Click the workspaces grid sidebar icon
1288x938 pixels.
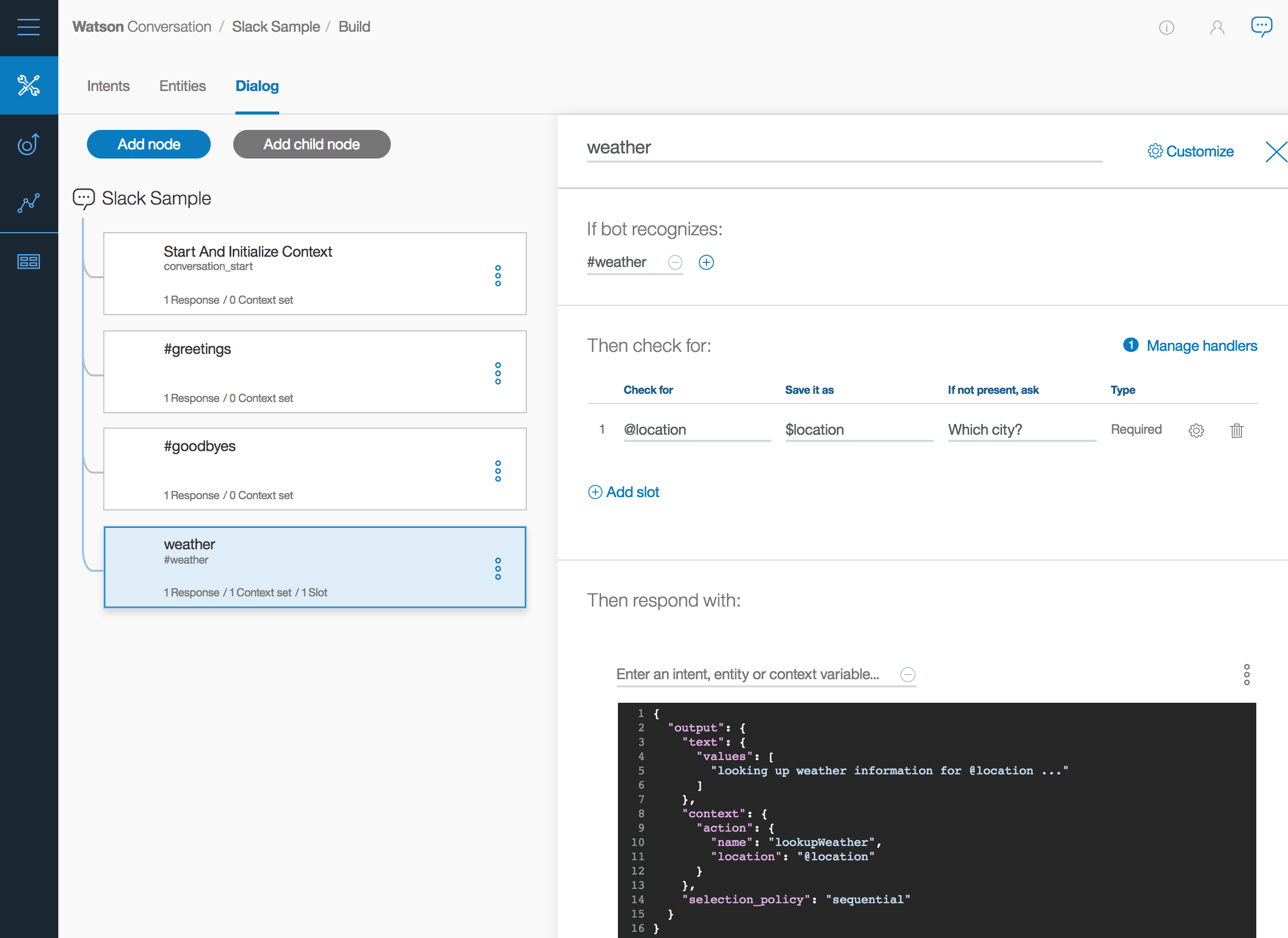29,261
